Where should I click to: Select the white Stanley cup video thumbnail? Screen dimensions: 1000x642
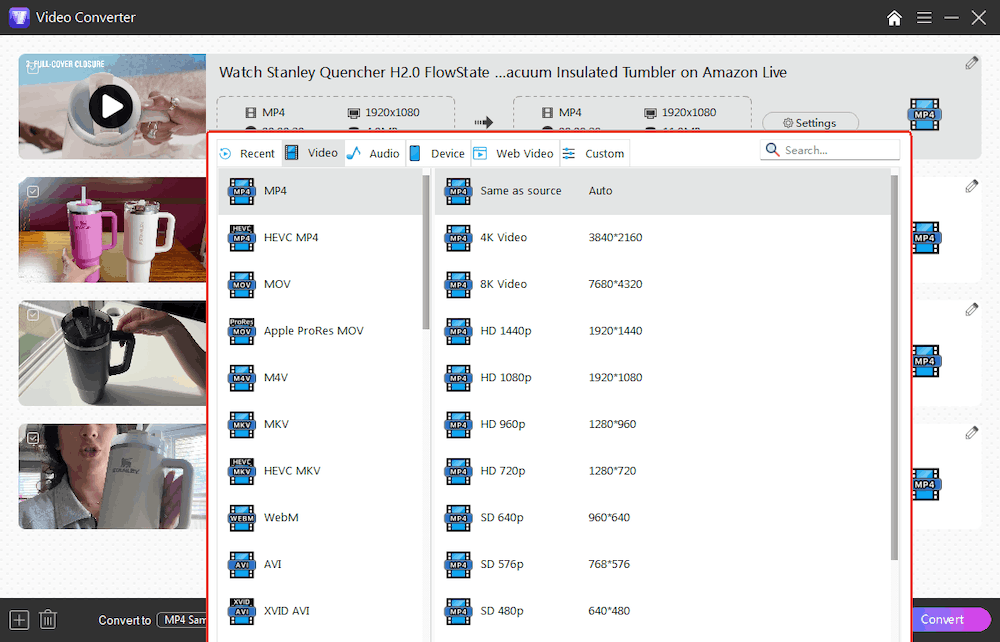(x=112, y=476)
